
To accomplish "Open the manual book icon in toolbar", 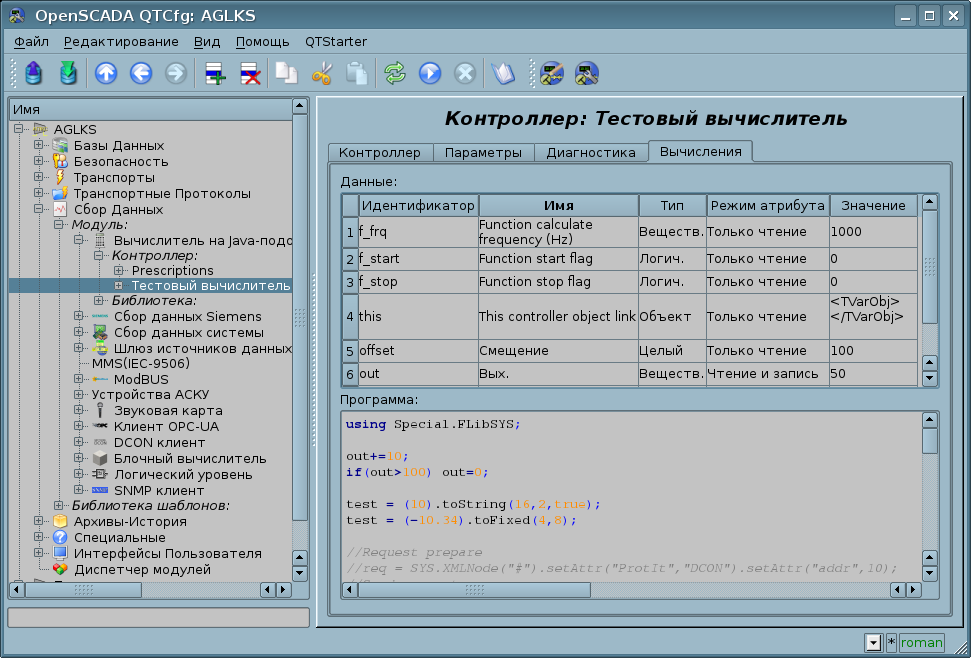I will [x=502, y=73].
